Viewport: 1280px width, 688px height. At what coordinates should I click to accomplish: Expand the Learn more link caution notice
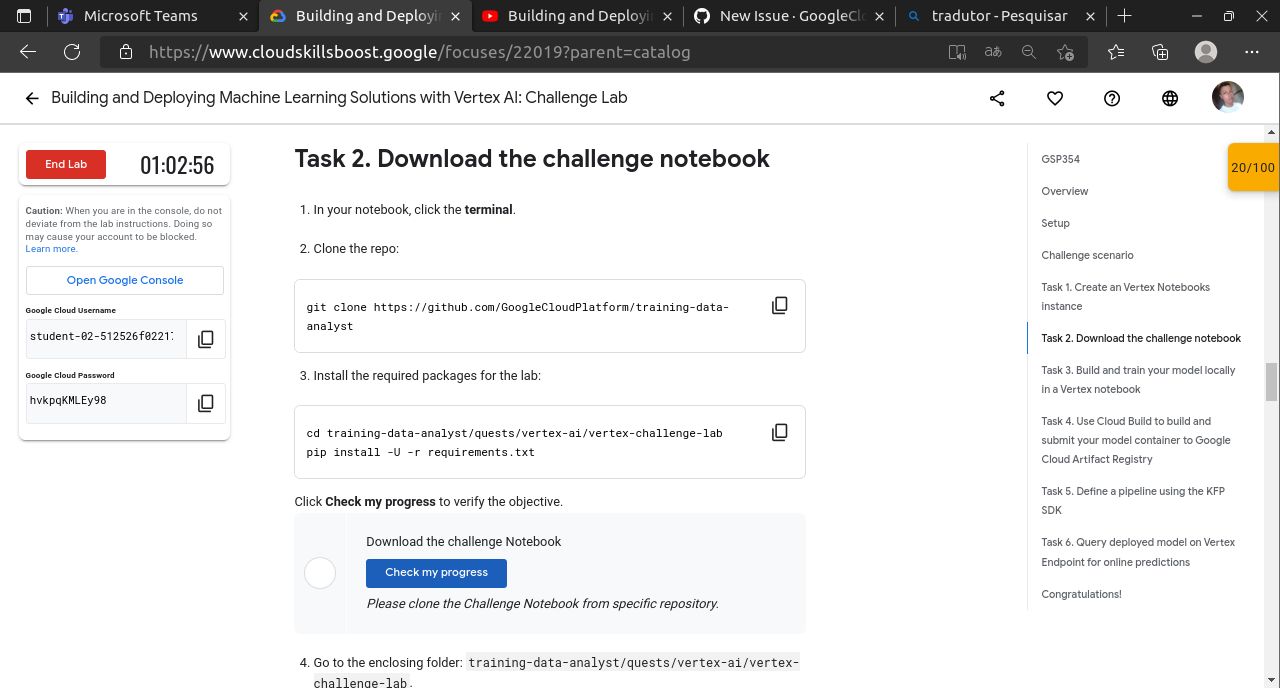pyautogui.click(x=51, y=248)
